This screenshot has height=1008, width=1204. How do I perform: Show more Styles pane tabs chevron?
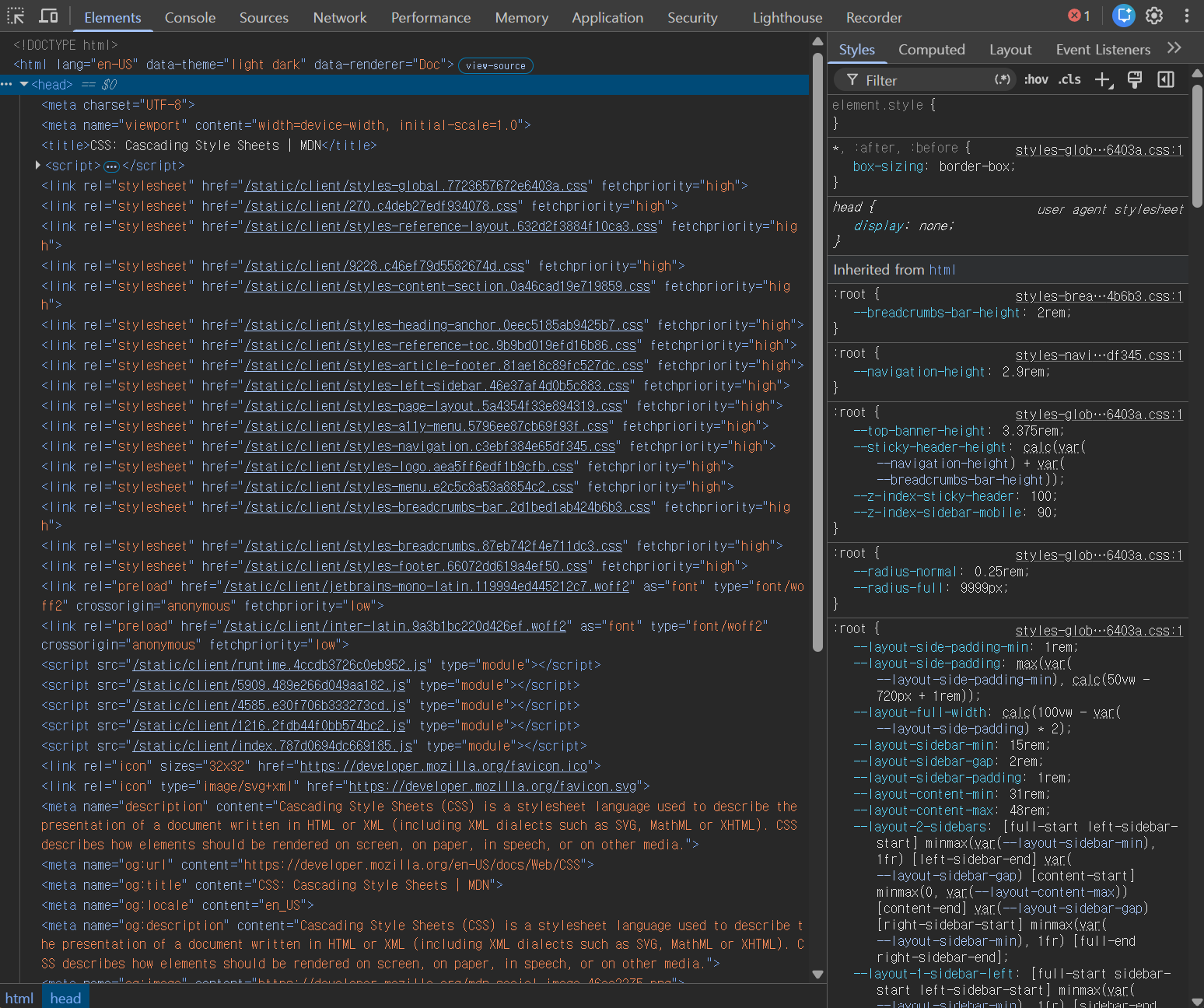[1174, 48]
